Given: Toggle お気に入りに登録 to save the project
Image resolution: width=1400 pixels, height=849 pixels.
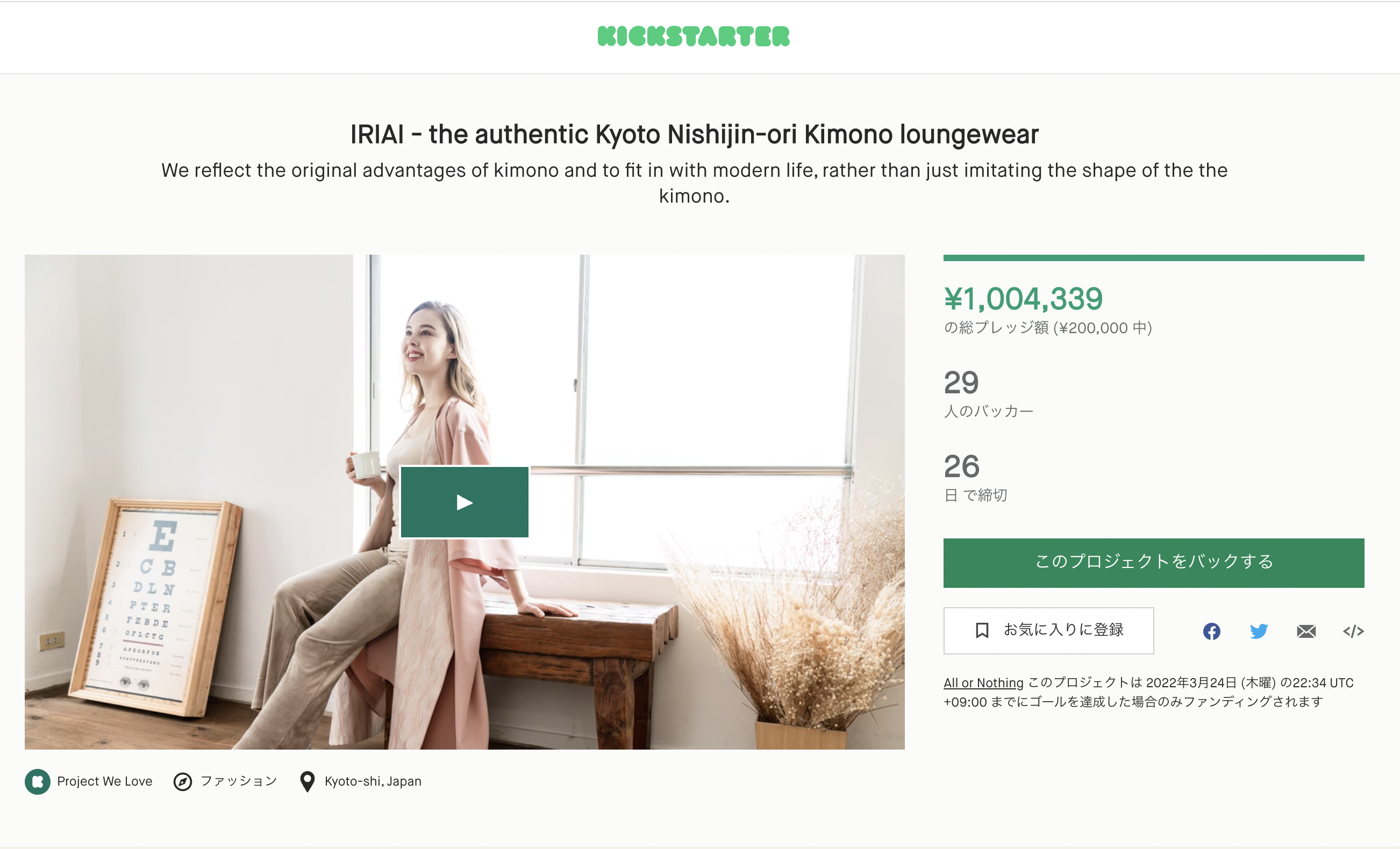Looking at the screenshot, I should click(1063, 630).
